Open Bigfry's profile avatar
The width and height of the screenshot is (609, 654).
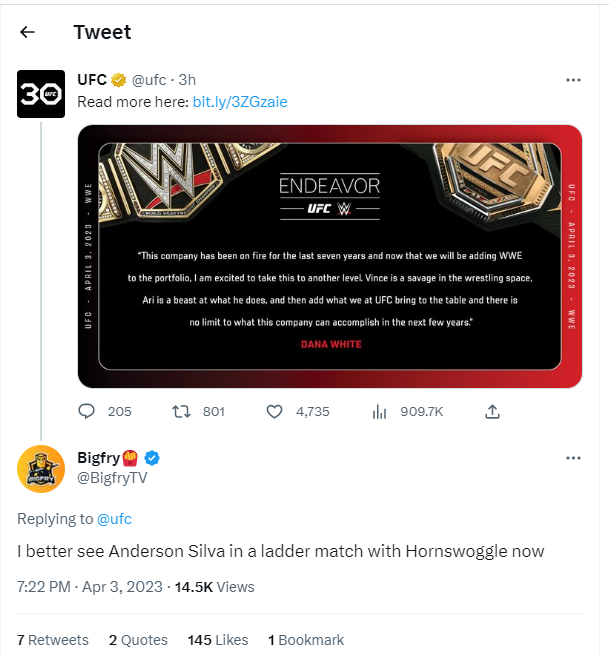(x=42, y=470)
